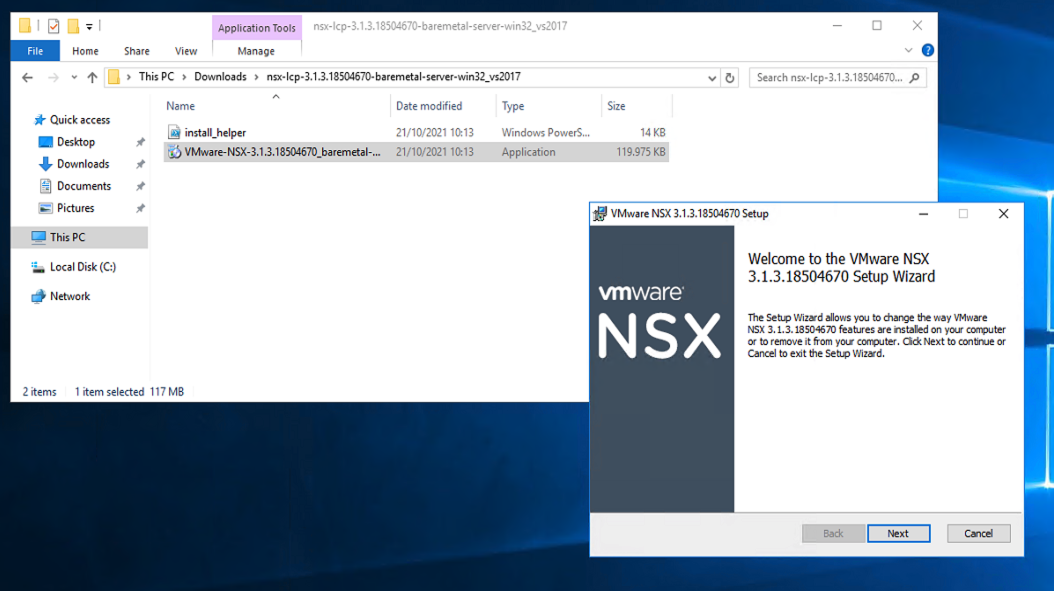Screen dimensions: 1054x591
Task: Open the Home ribbon tab
Action: point(85,51)
